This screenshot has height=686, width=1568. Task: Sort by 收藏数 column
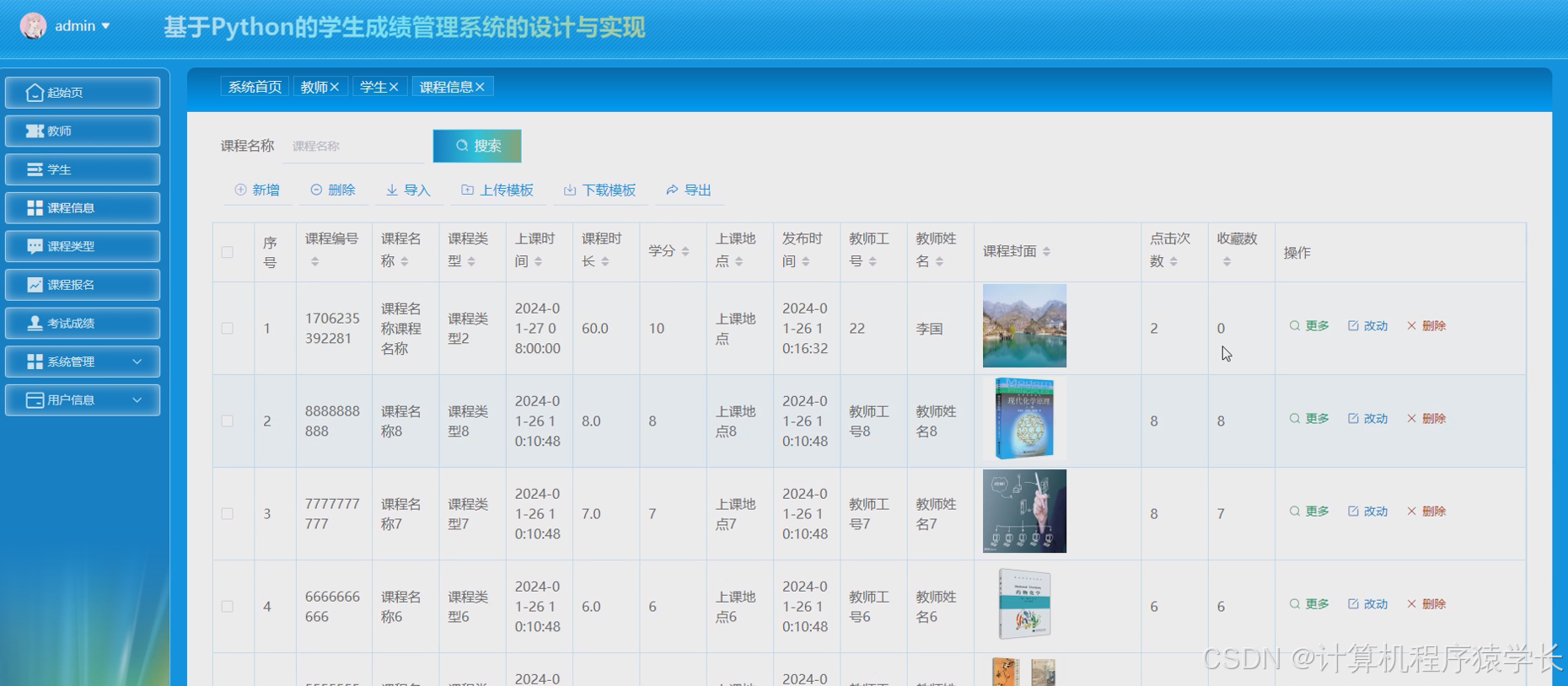(1227, 262)
